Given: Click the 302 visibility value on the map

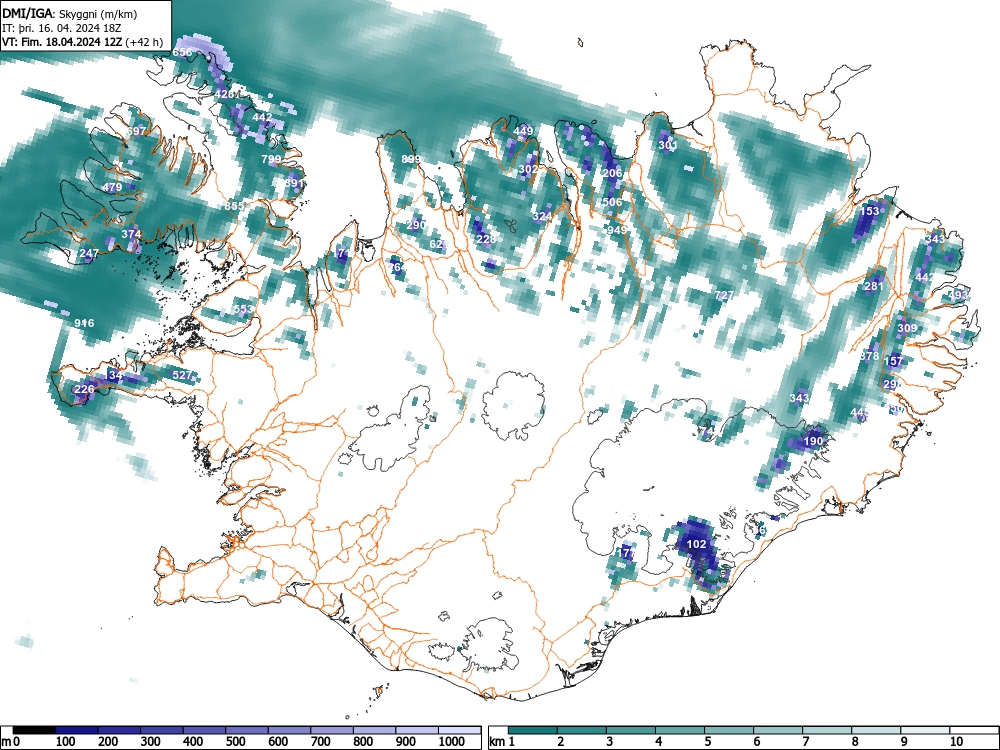Looking at the screenshot, I should click(x=528, y=169).
